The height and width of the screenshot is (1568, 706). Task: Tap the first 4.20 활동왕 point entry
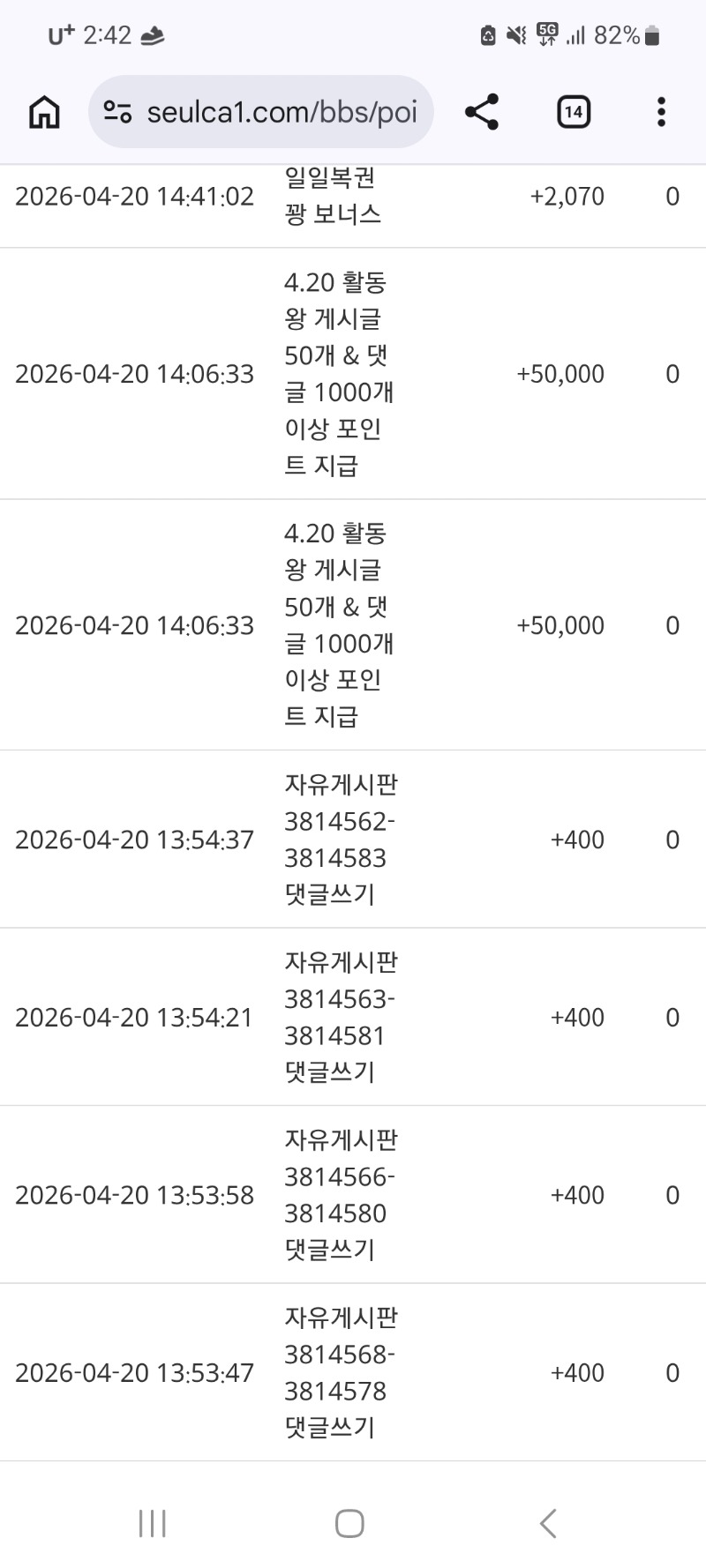[x=338, y=374]
